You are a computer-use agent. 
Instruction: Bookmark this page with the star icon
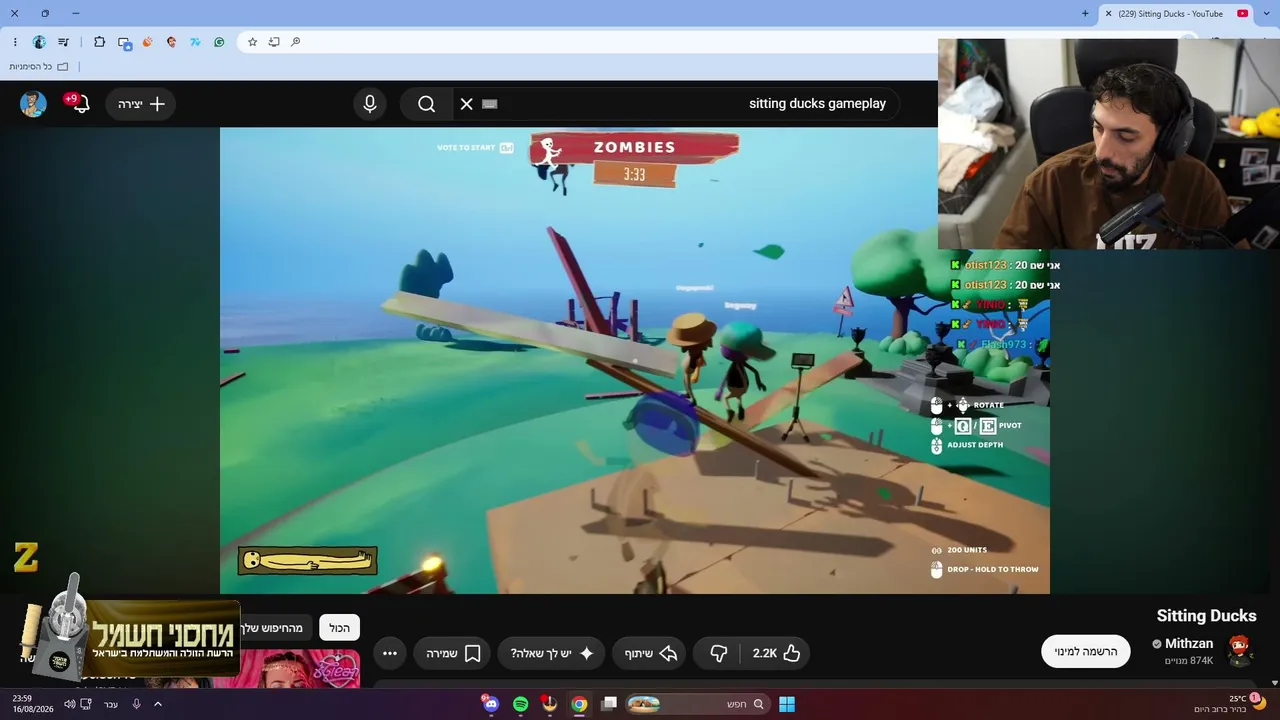click(252, 42)
